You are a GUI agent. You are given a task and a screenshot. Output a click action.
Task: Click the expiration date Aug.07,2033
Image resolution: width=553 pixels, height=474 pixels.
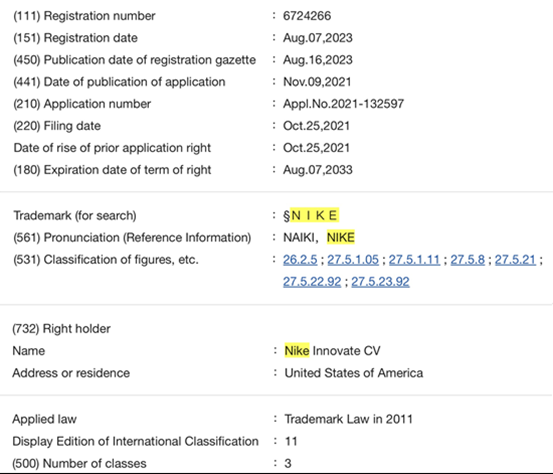click(x=318, y=170)
